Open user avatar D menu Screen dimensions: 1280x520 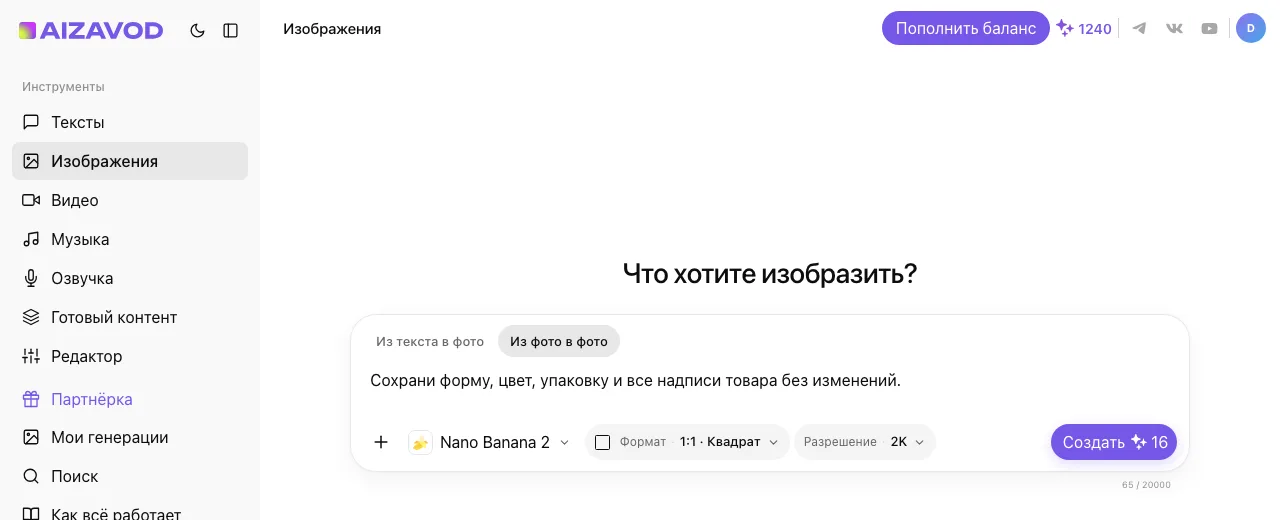1251,28
